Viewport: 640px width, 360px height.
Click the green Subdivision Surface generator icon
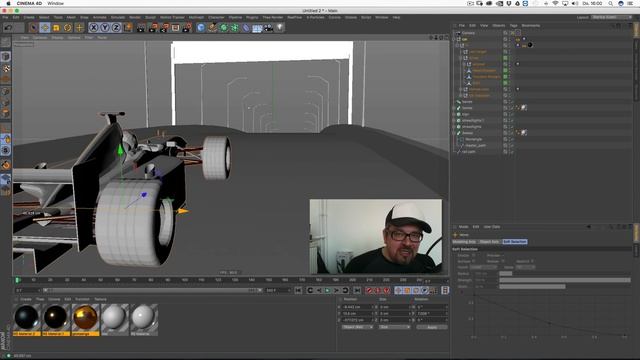tap(224, 27)
